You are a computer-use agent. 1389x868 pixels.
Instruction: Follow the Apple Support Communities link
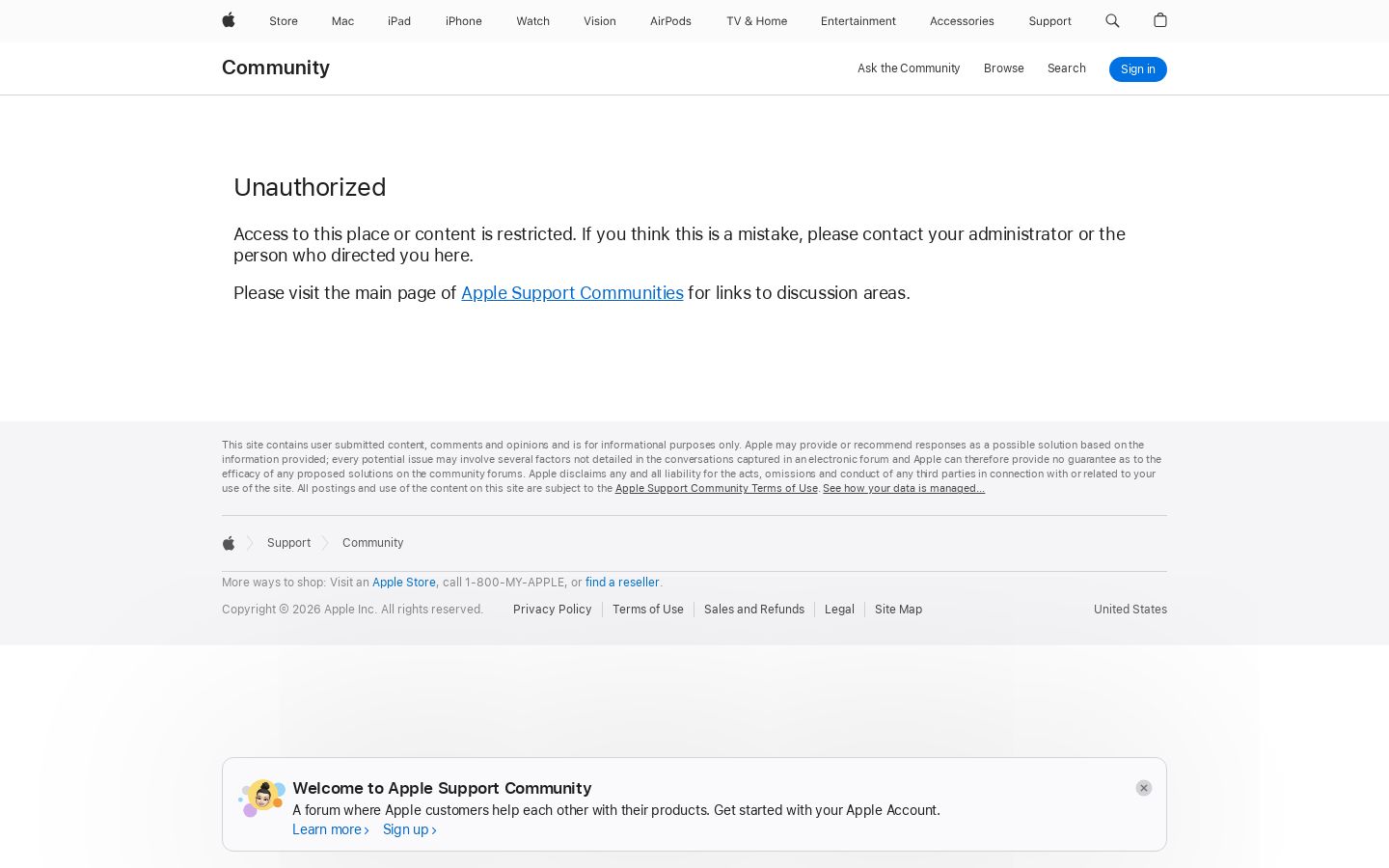[x=572, y=293]
